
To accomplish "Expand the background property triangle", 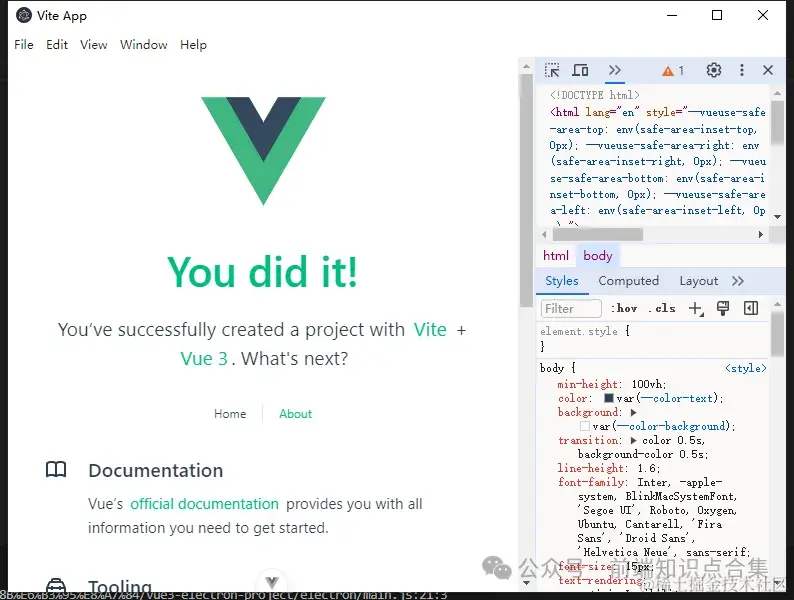I will coord(633,412).
